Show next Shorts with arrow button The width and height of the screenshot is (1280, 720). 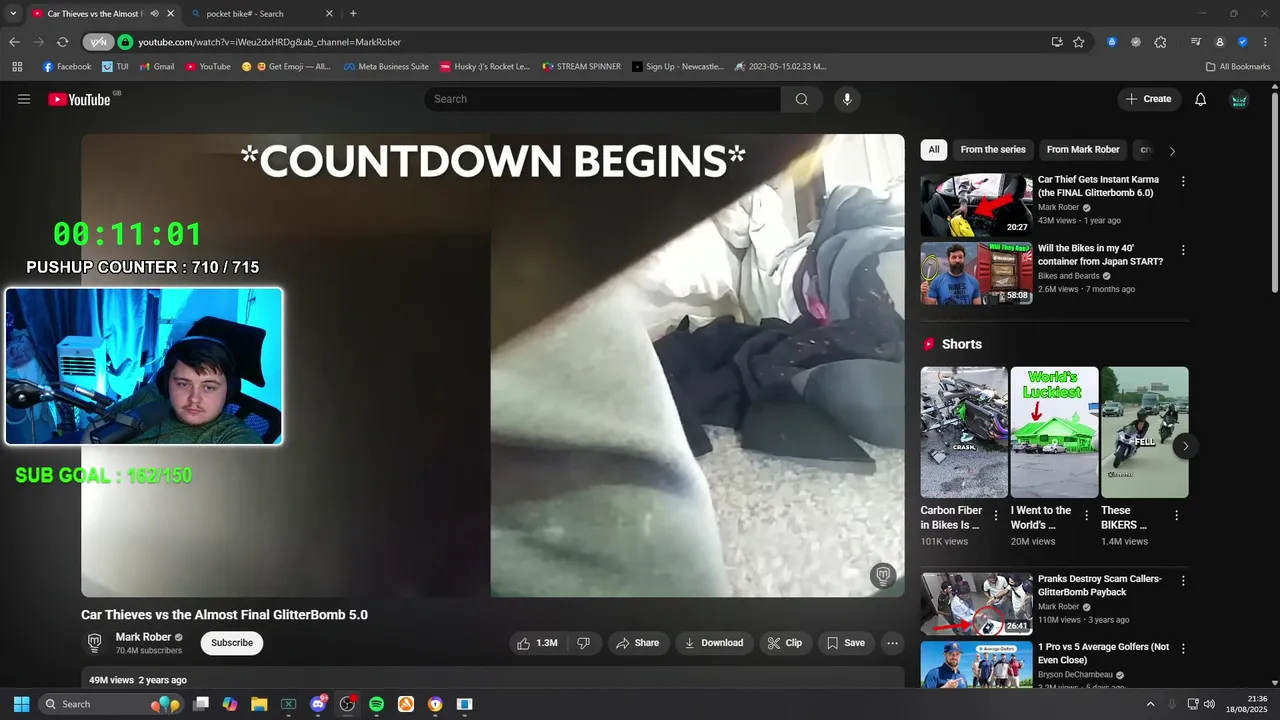1185,446
